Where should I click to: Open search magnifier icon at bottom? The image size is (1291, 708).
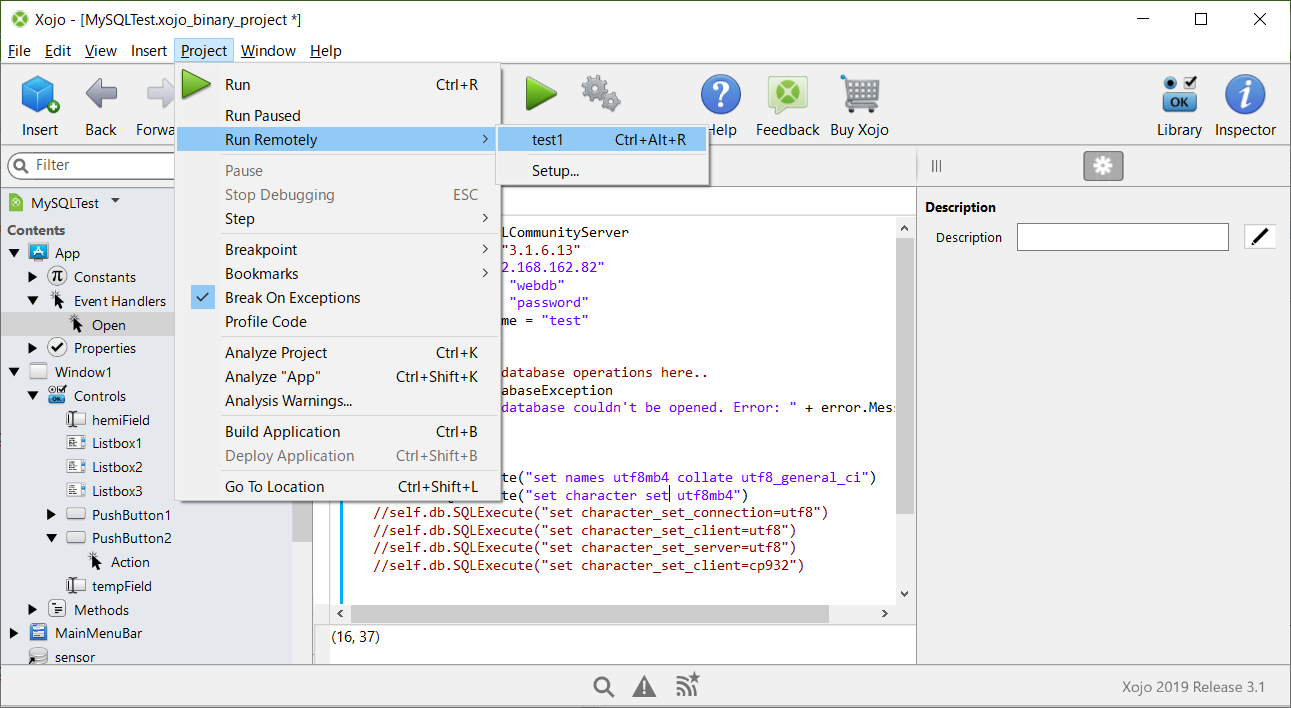click(x=603, y=686)
